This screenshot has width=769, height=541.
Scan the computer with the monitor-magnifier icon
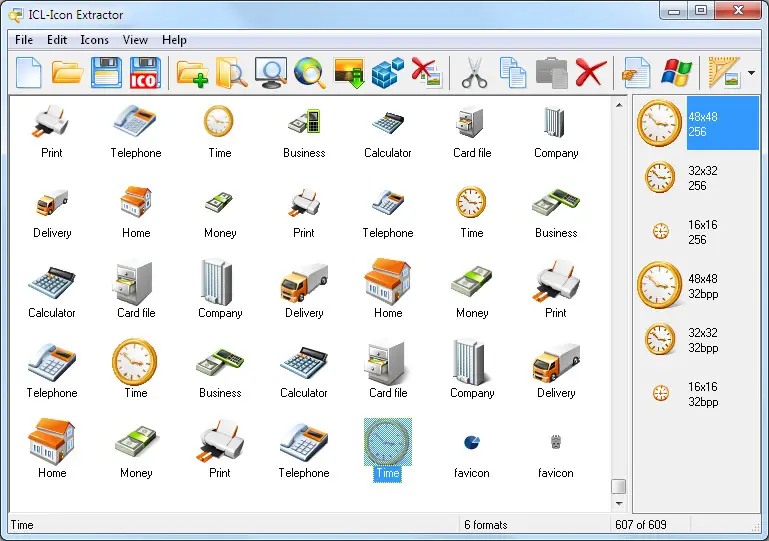(271, 73)
